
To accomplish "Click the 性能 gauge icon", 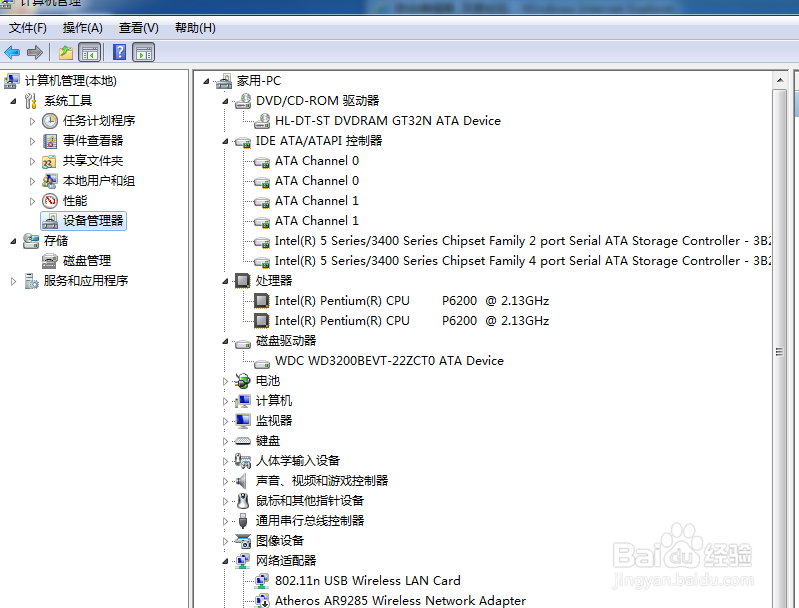I will (50, 201).
